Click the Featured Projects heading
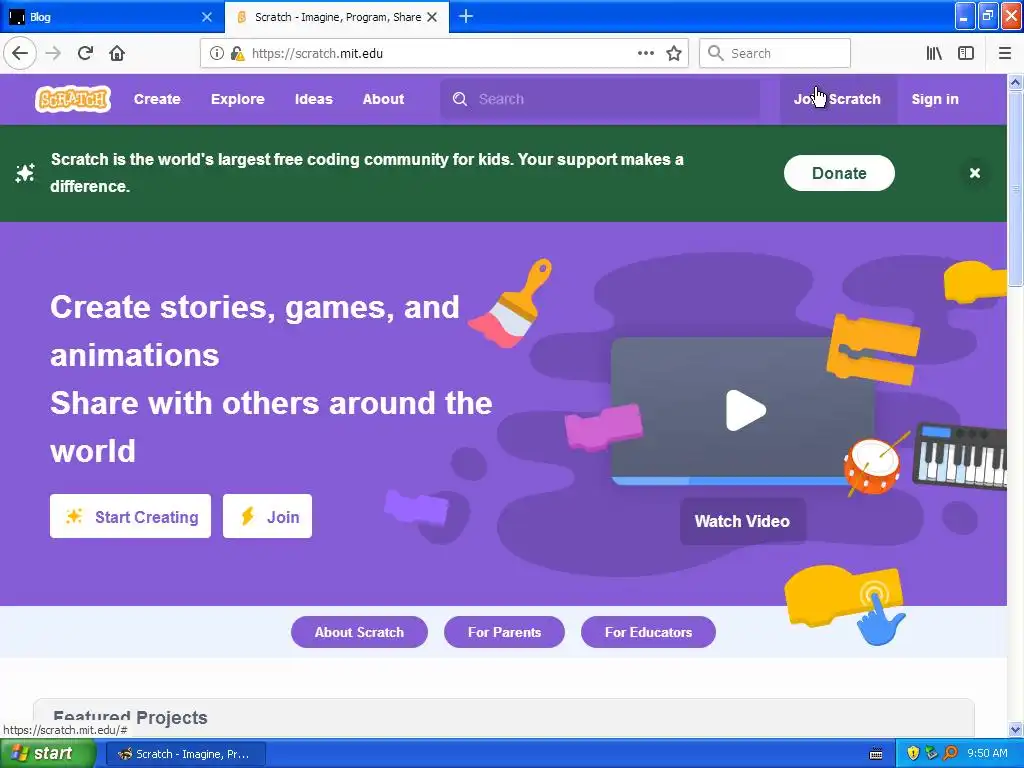This screenshot has width=1024, height=768. [x=130, y=717]
